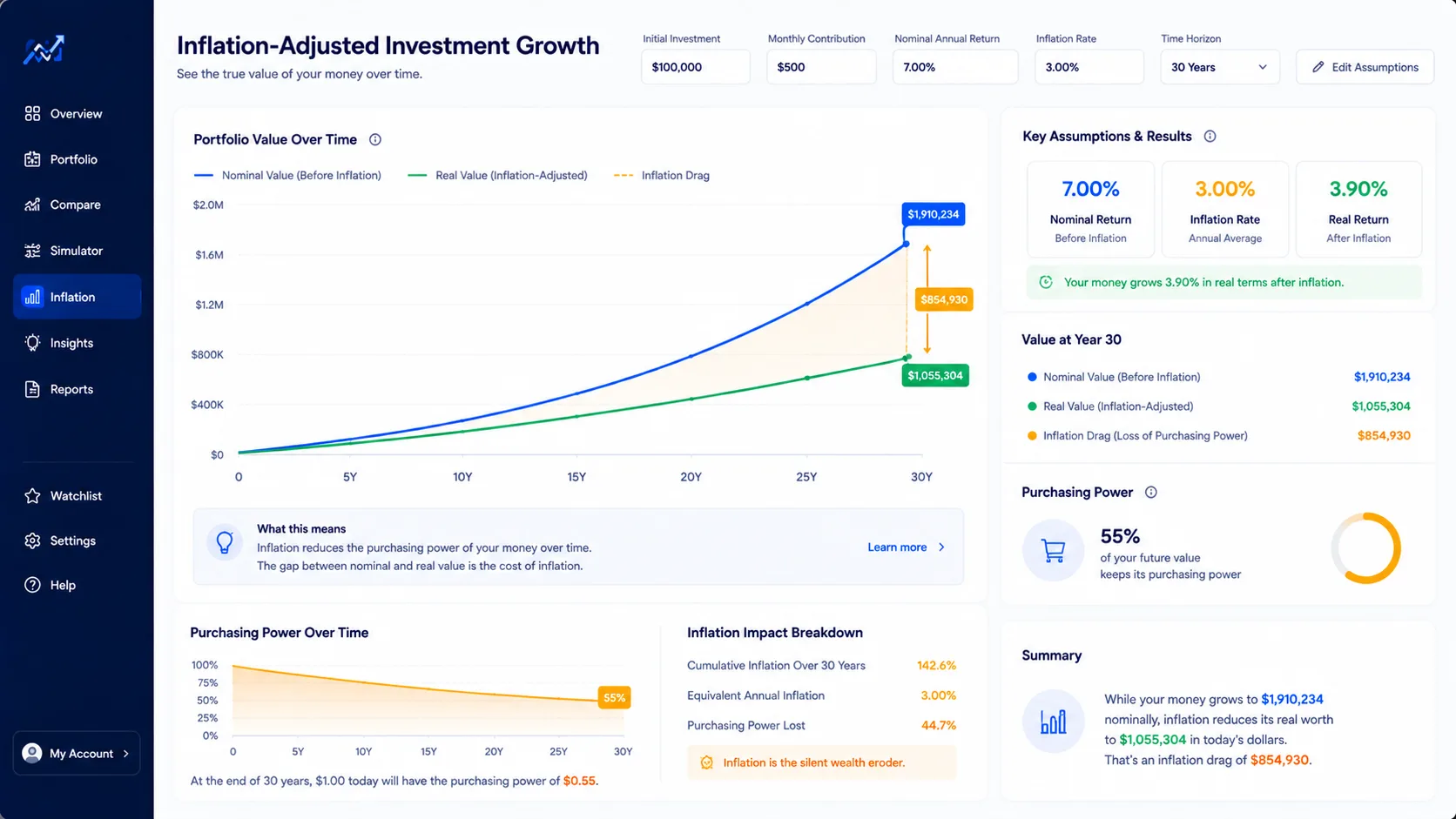This screenshot has width=1456, height=819.
Task: Click the Insights lightbulb icon in sidebar
Action: pos(32,343)
